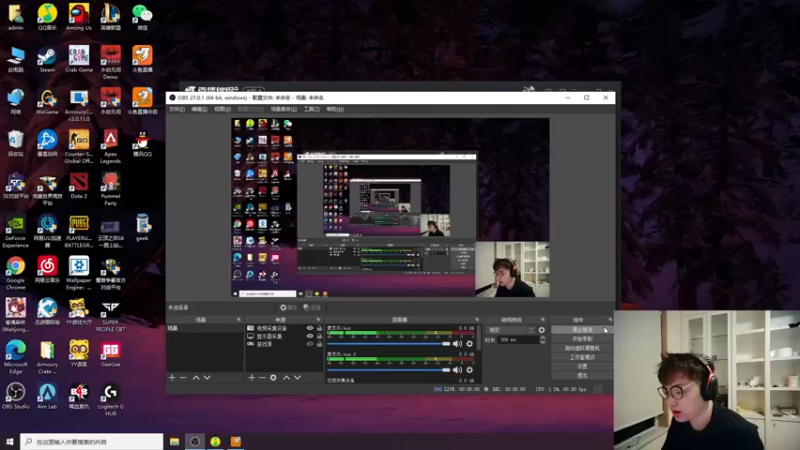Open the Scene Collection menu in OBS

coord(283,109)
